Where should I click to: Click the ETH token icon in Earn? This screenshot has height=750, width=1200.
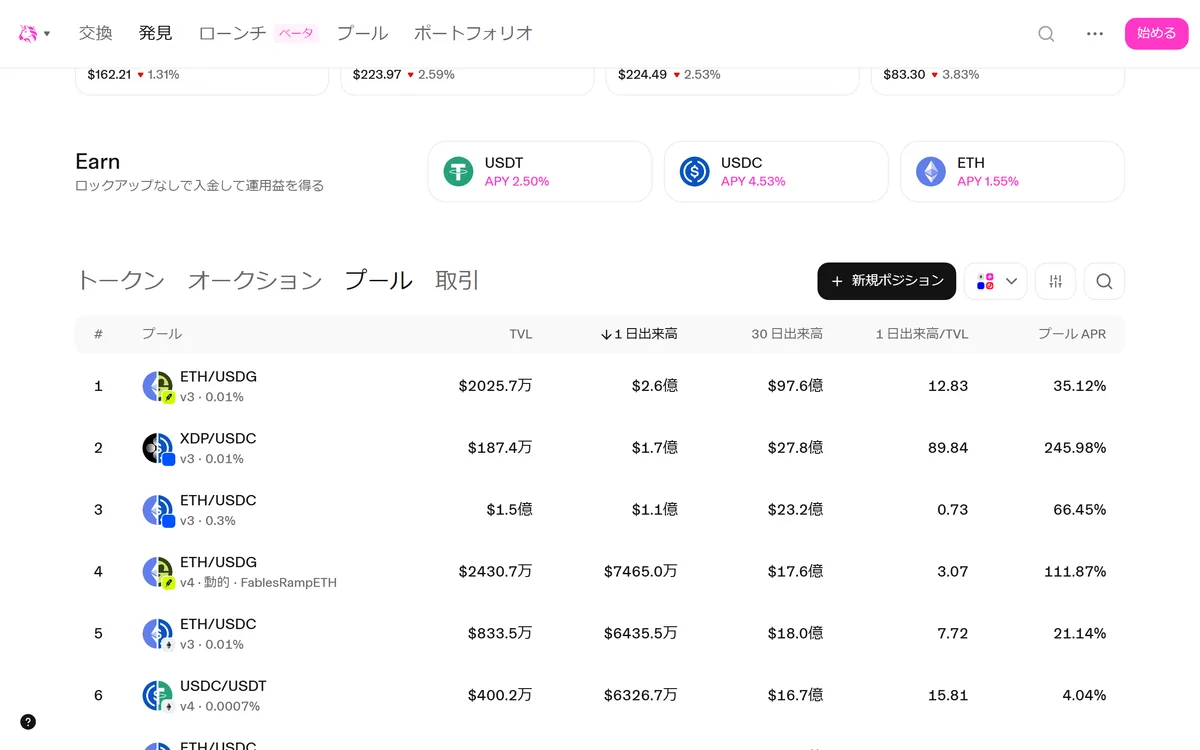pyautogui.click(x=931, y=172)
